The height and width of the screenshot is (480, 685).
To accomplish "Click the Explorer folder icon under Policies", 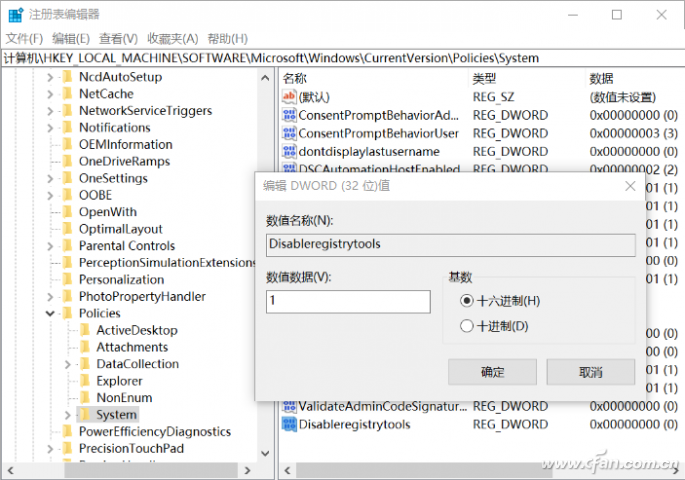I will tap(86, 380).
